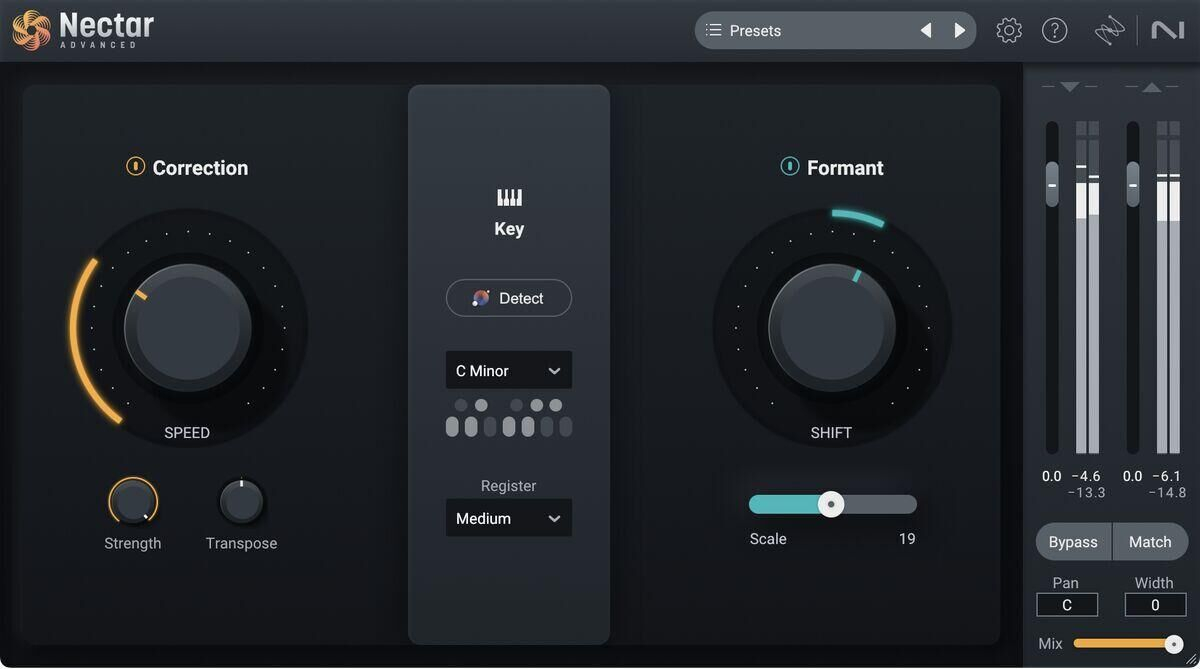The height and width of the screenshot is (669, 1200).
Task: Toggle the Bypass button
Action: [x=1073, y=542]
